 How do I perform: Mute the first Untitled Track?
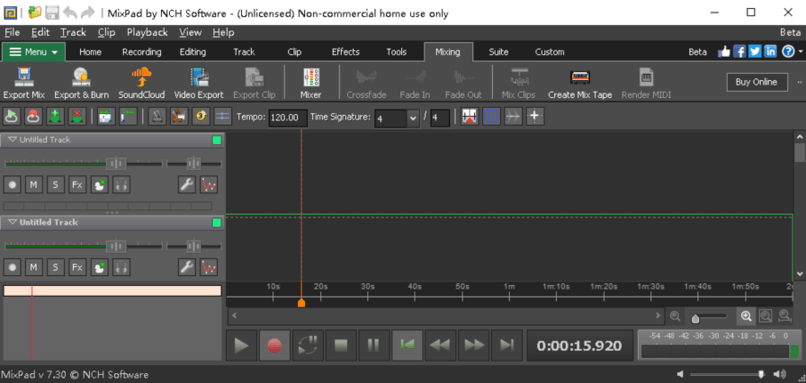coord(33,184)
